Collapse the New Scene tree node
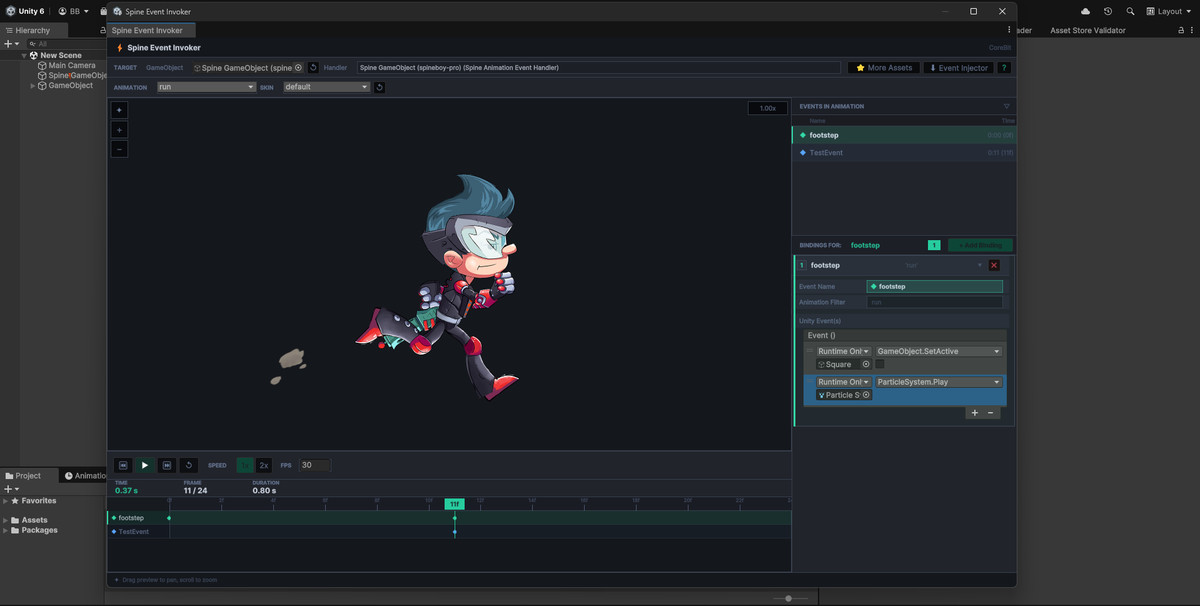The height and width of the screenshot is (606, 1200). click(x=25, y=55)
